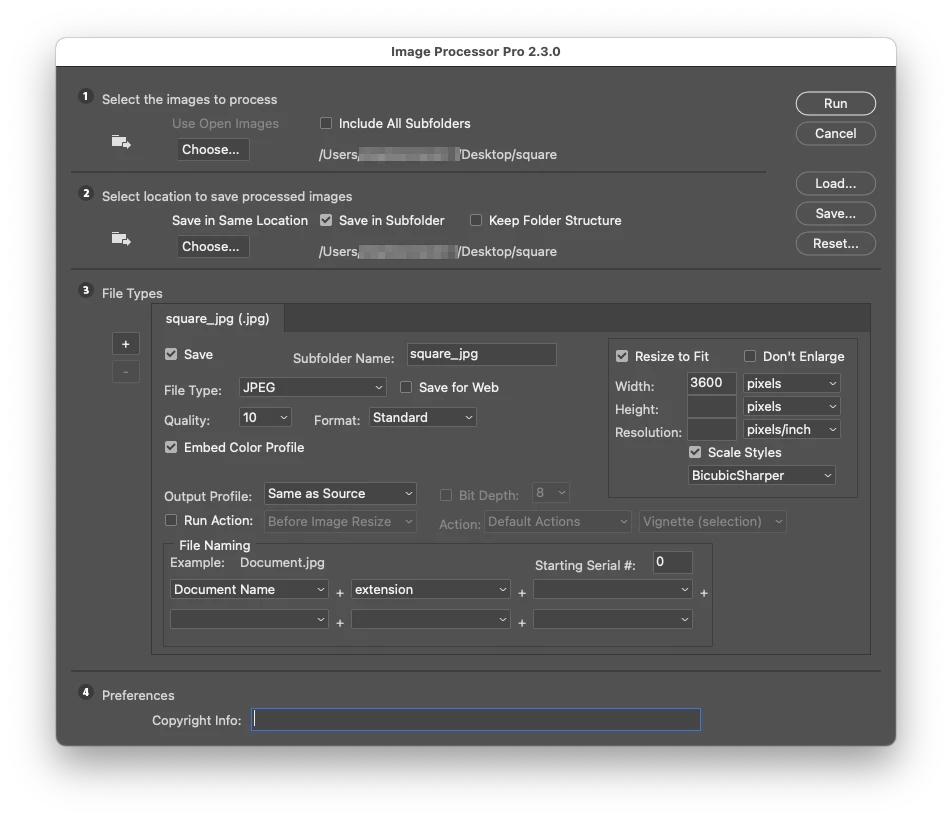Viewport: 952px width, 820px height.
Task: Click Choose... for source images
Action: click(213, 149)
